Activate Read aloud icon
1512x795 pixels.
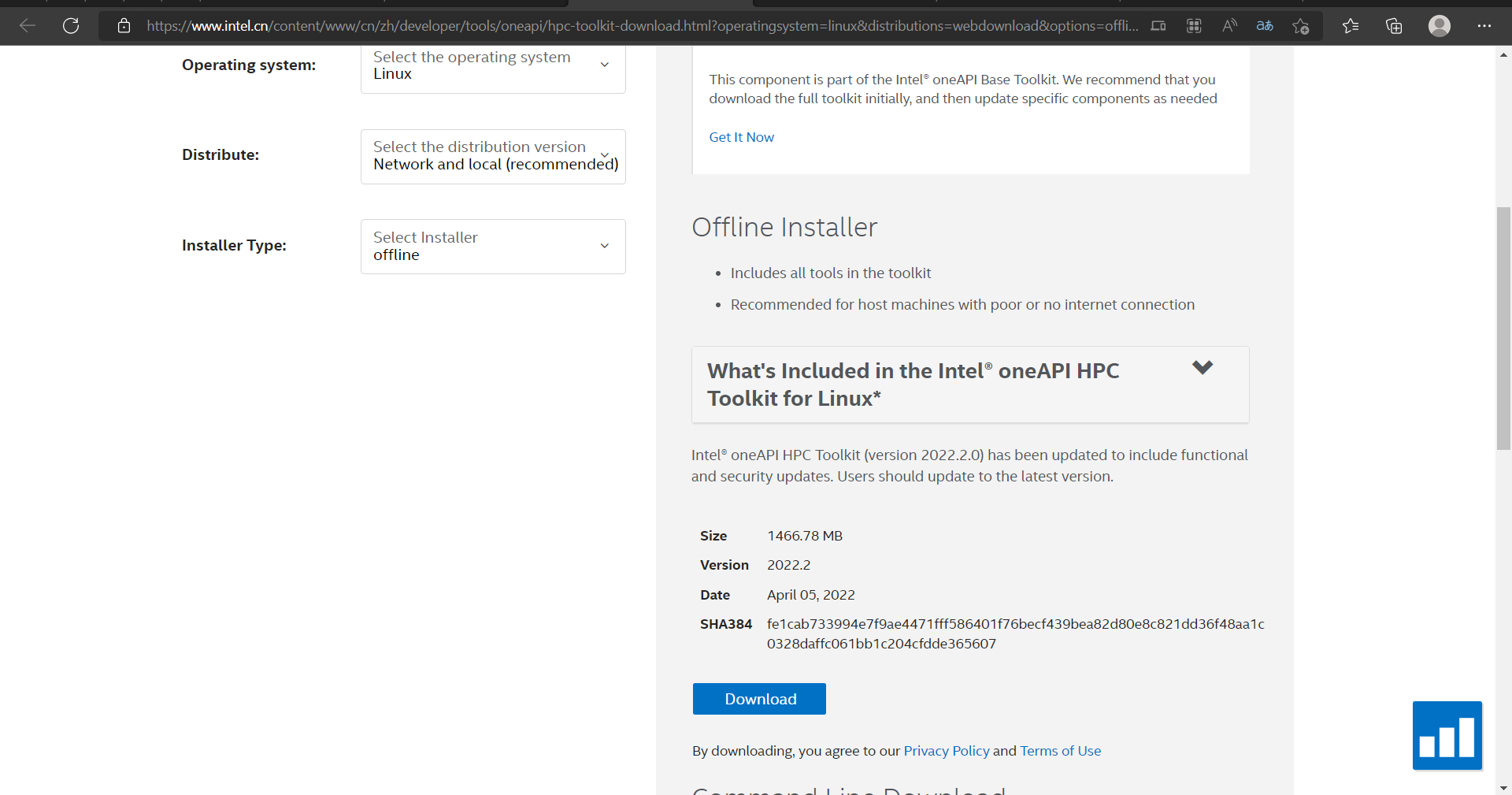click(1229, 26)
